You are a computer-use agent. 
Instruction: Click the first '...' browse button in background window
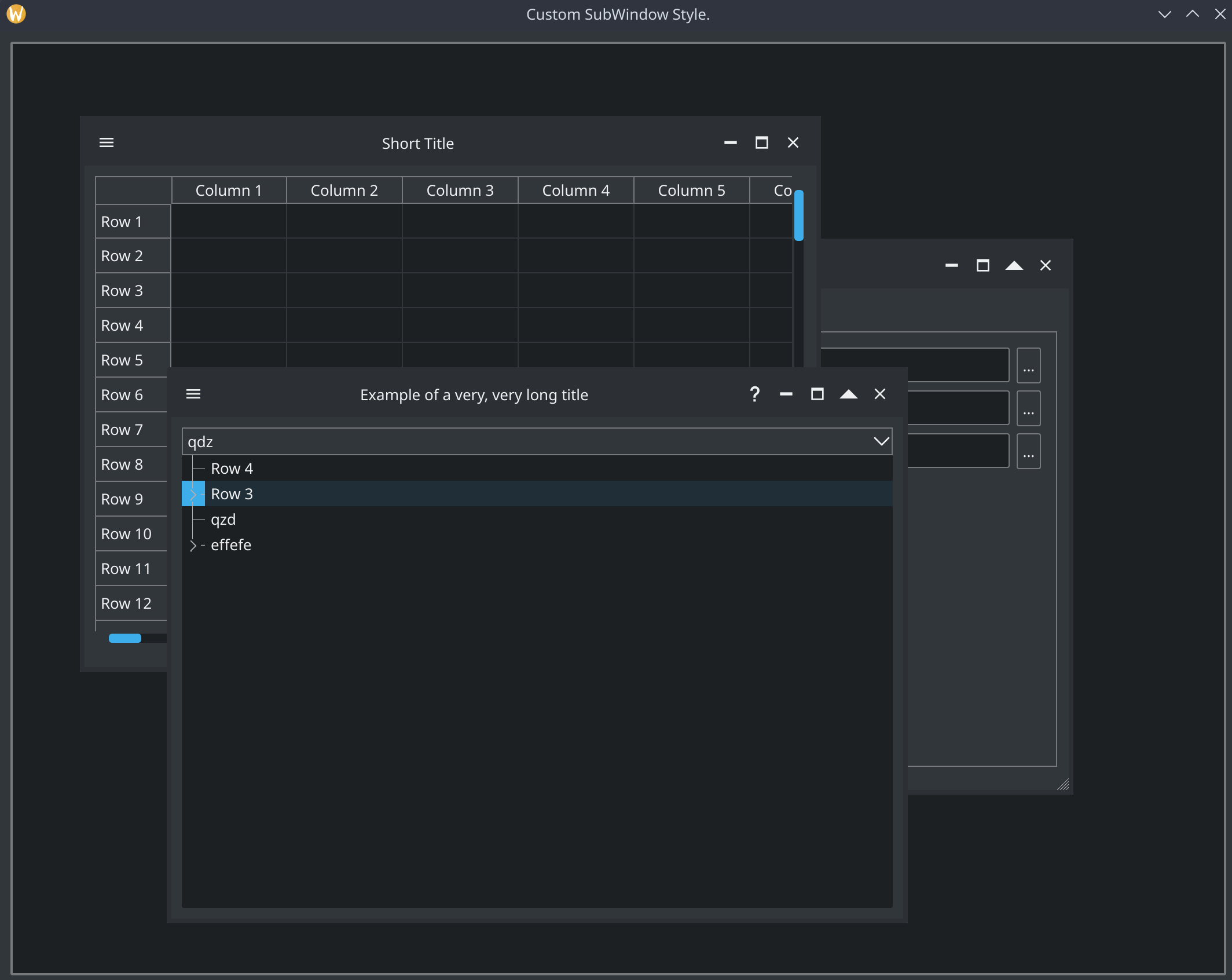(1028, 365)
